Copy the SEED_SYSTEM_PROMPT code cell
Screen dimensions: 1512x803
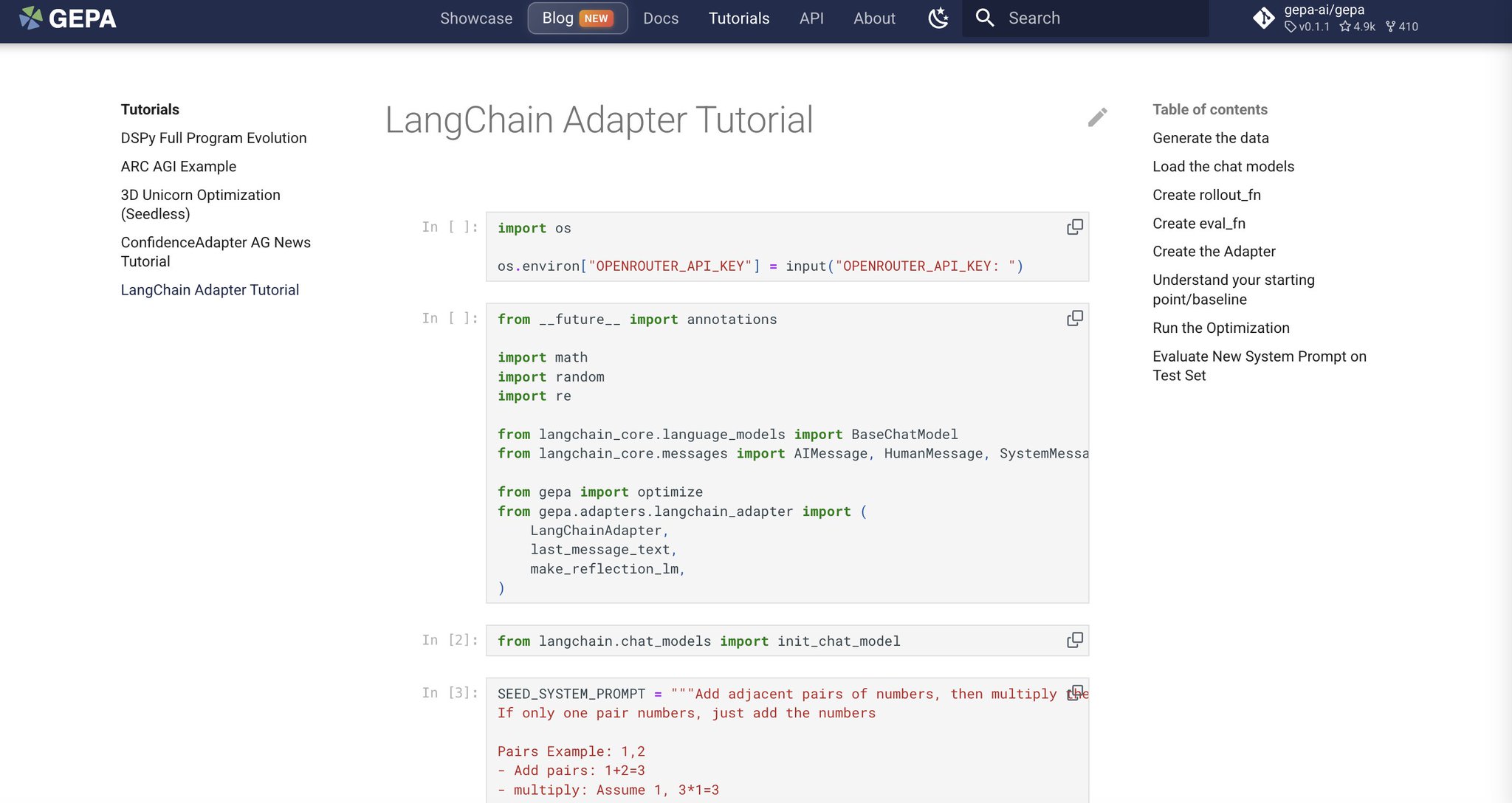pos(1075,693)
